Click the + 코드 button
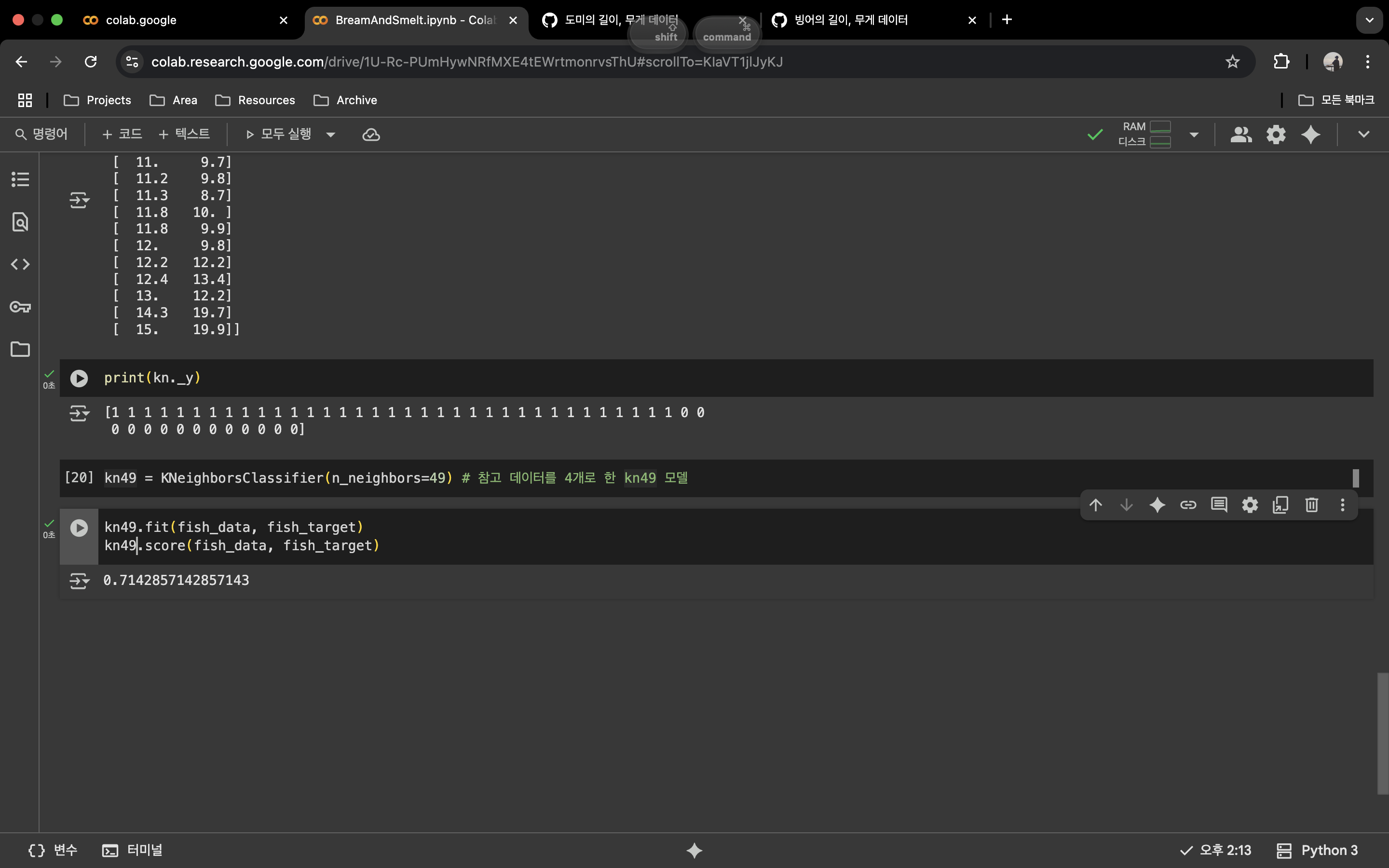This screenshot has width=1389, height=868. click(122, 135)
